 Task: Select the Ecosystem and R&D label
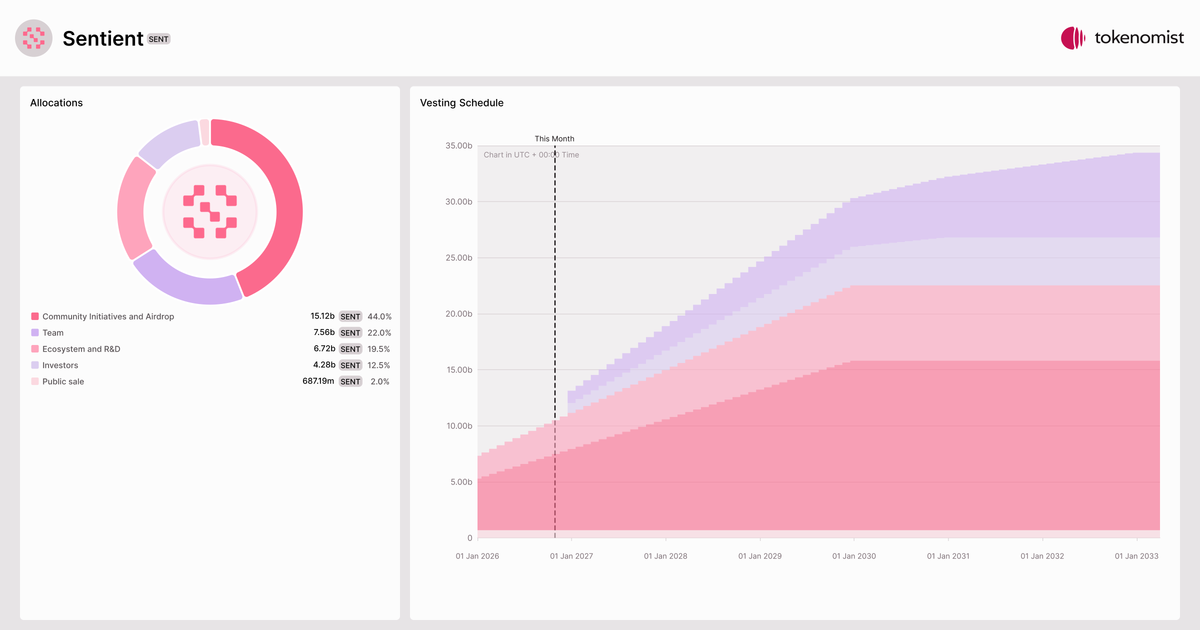point(81,349)
